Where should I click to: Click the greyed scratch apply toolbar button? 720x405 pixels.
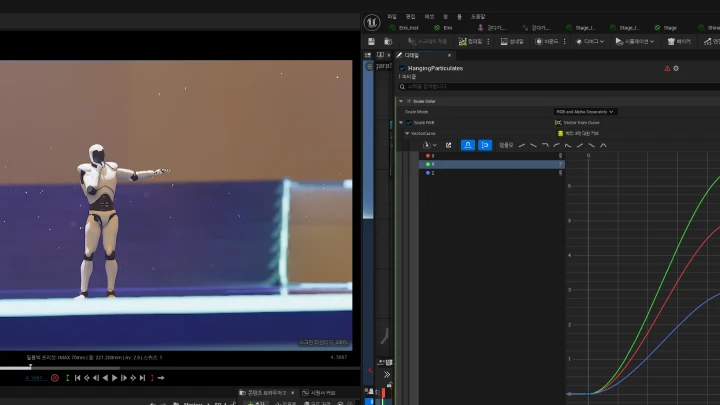tap(427, 41)
